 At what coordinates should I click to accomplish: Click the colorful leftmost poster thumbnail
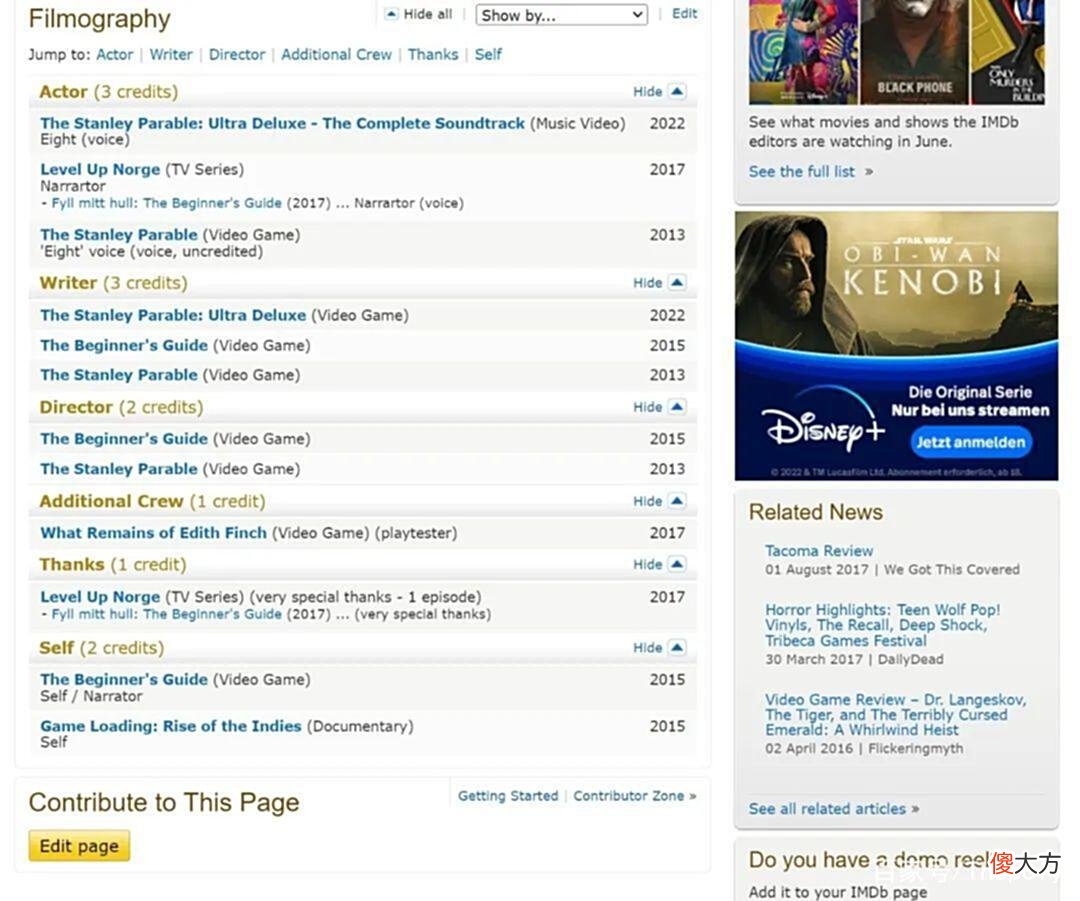pos(803,52)
